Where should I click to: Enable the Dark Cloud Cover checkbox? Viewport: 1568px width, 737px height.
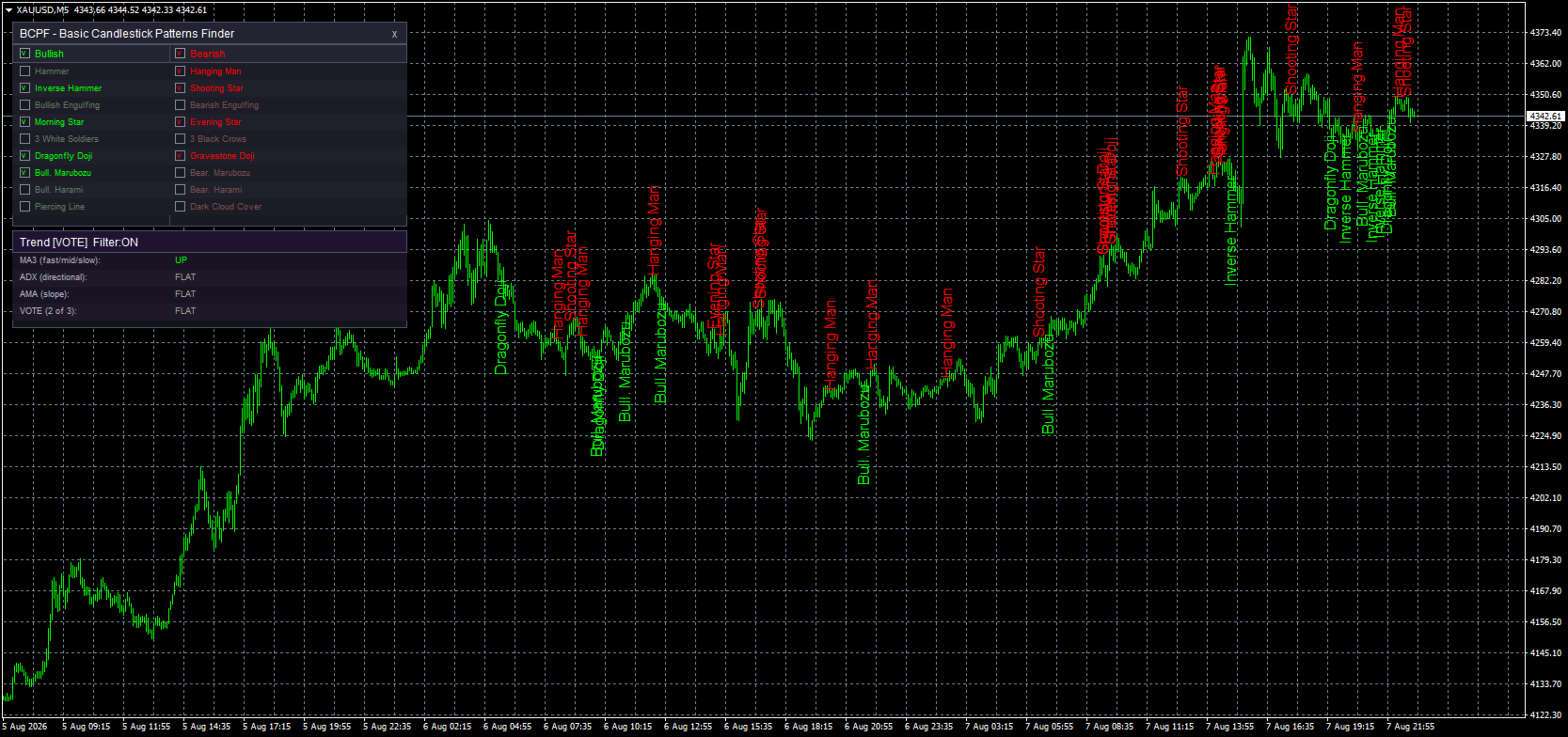click(181, 206)
